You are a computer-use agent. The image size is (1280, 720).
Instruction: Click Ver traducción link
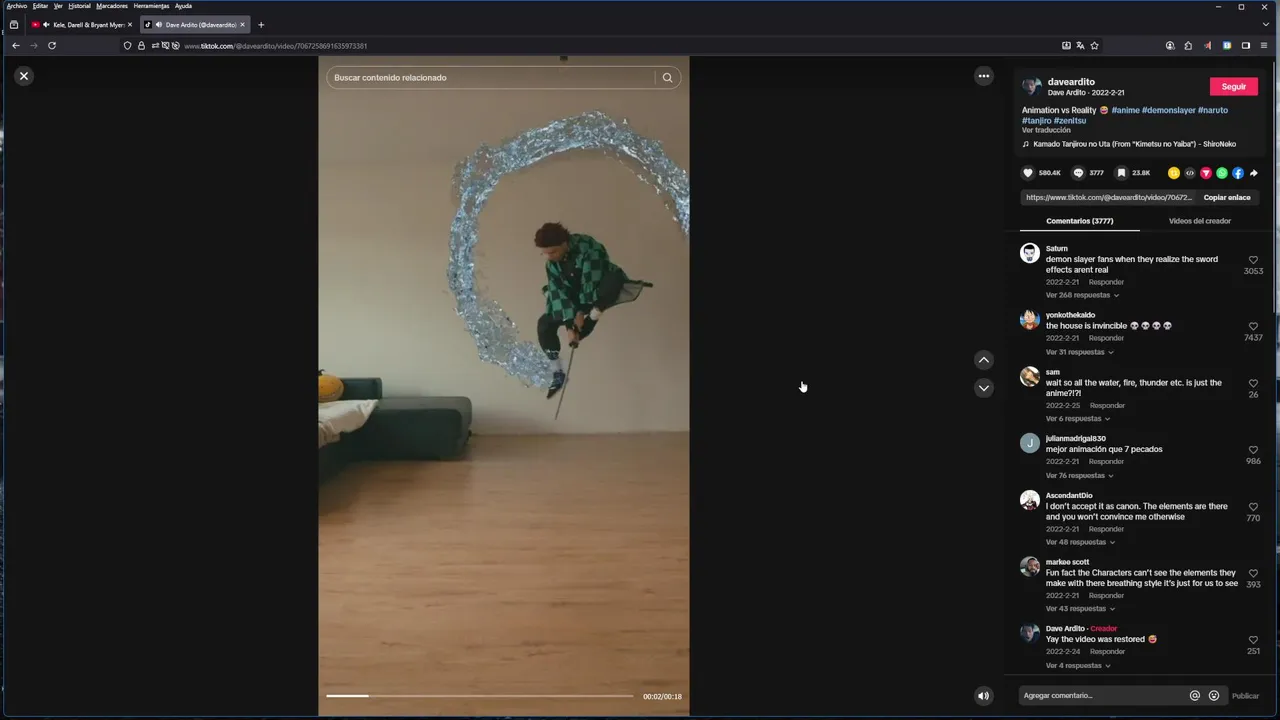point(1046,130)
